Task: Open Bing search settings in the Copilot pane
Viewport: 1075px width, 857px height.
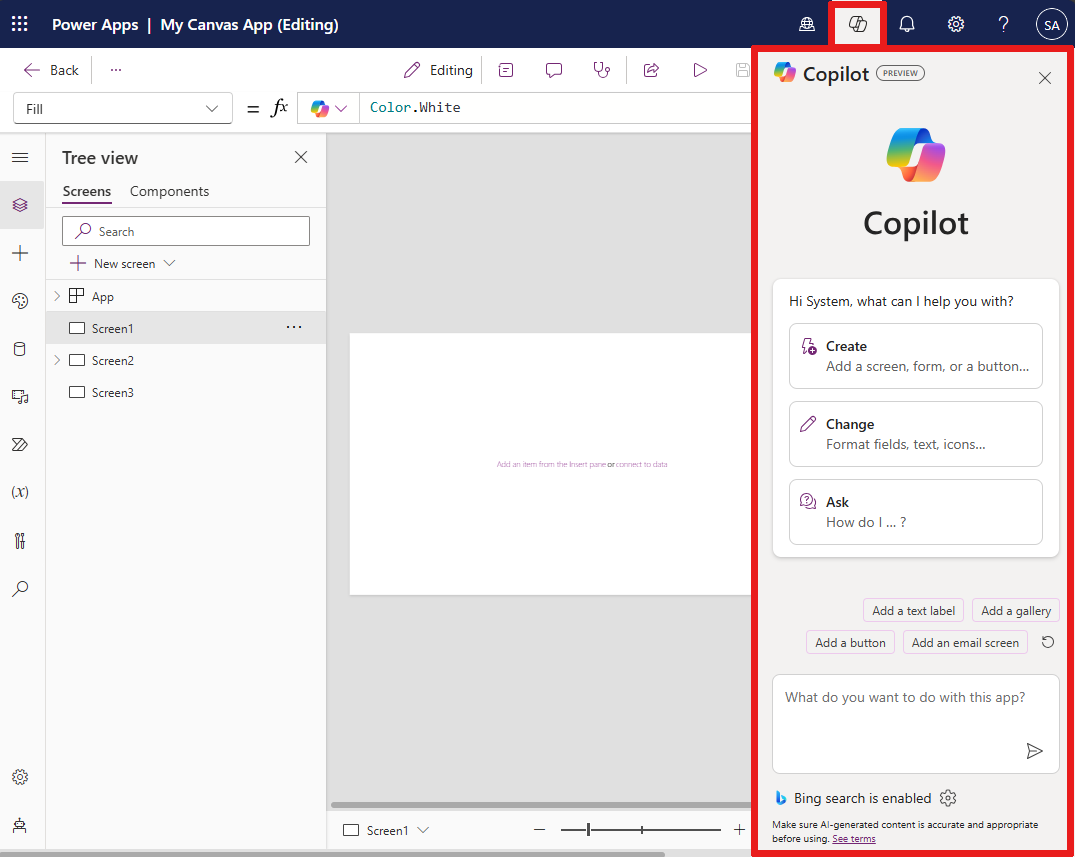Action: (x=947, y=797)
